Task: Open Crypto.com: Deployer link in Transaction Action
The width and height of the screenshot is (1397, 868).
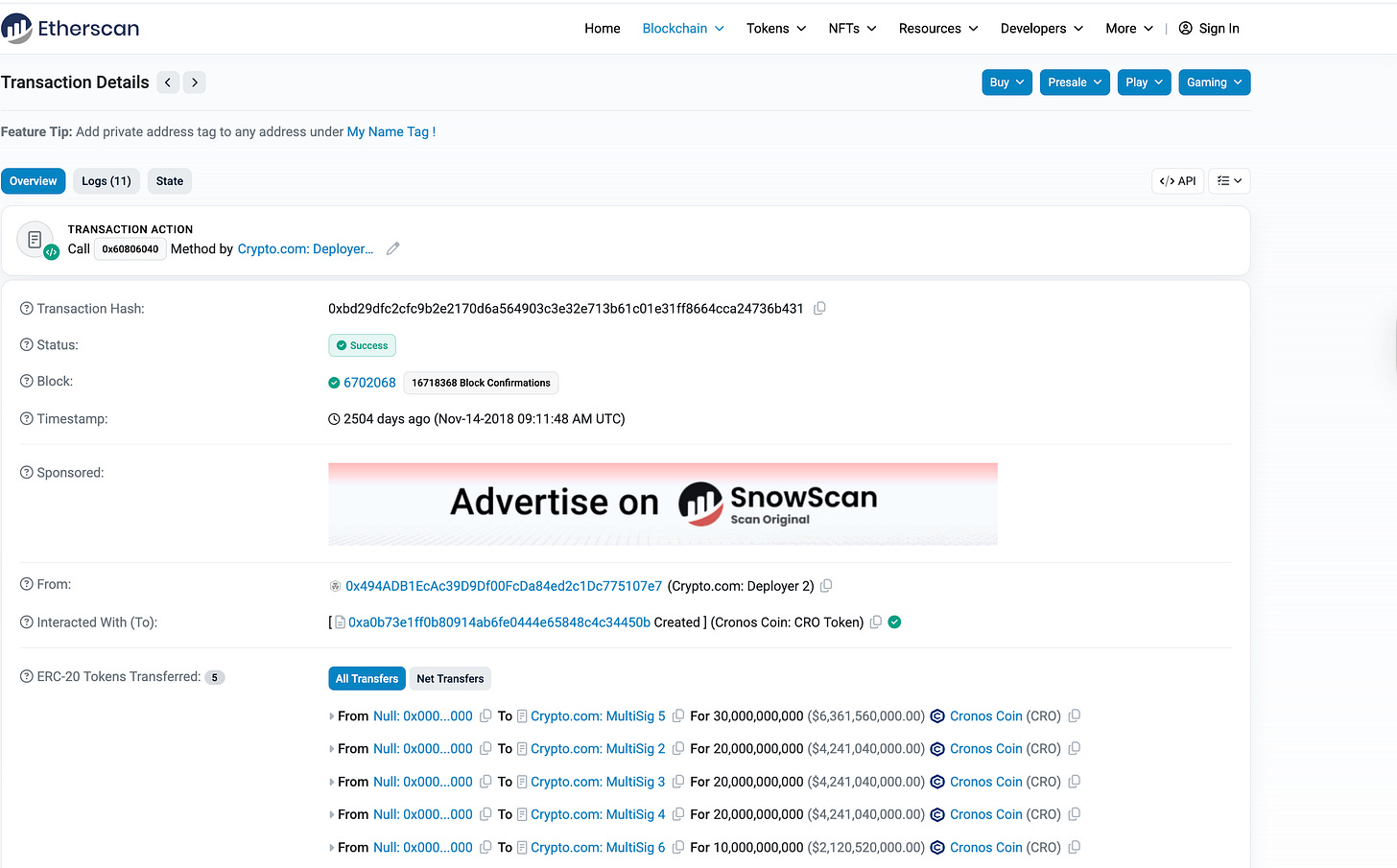Action: coord(305,248)
